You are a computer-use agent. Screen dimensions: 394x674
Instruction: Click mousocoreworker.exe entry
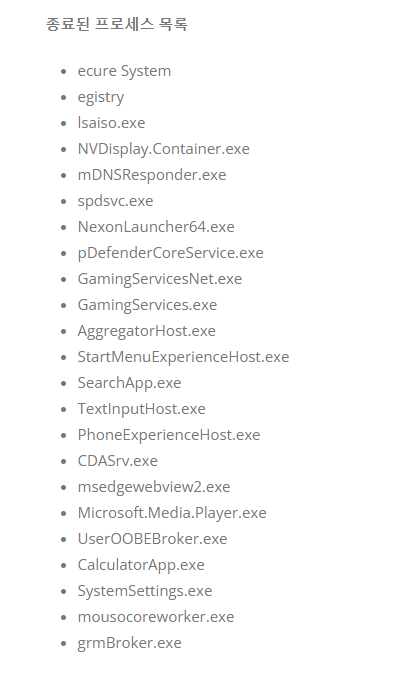tap(156, 617)
